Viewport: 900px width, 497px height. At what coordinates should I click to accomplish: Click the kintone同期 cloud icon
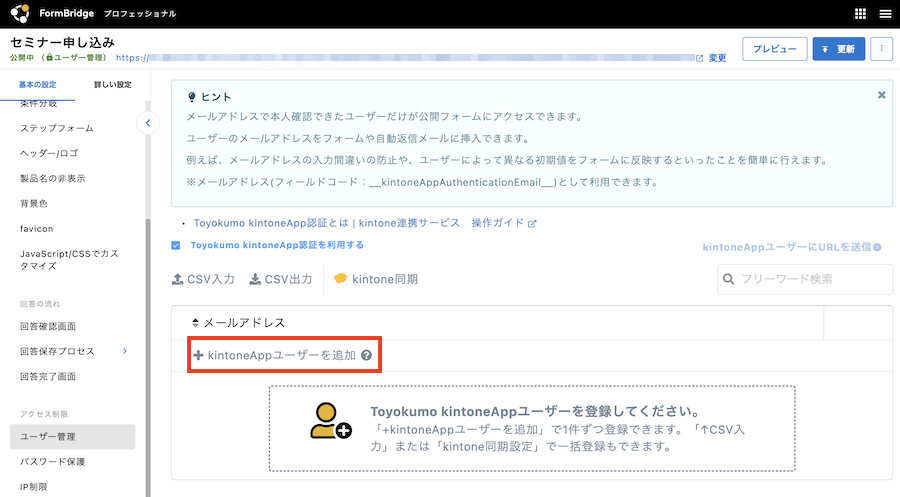point(341,279)
